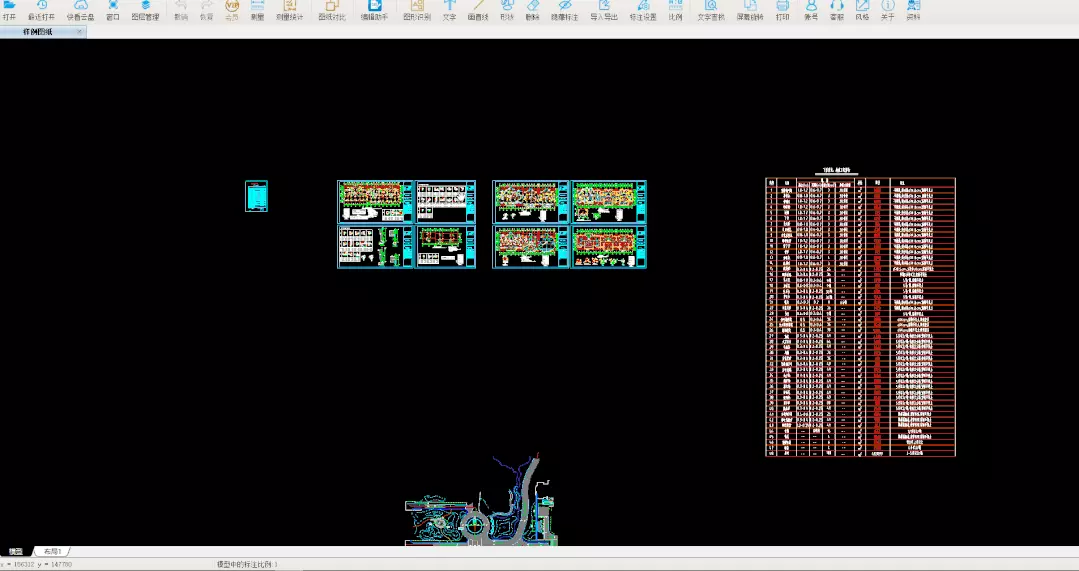
Task: Open drawing comparison (图纸对比)
Action: pyautogui.click(x=332, y=10)
